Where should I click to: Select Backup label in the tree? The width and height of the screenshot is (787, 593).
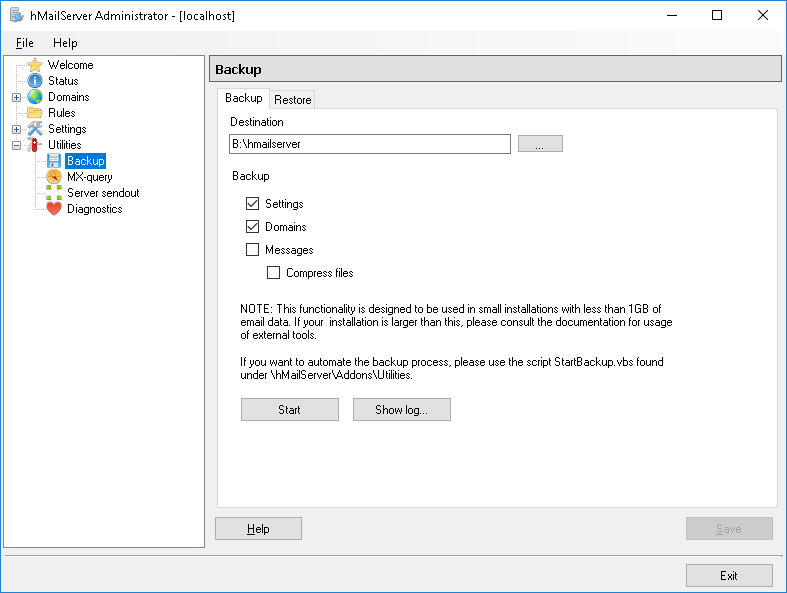coord(86,161)
